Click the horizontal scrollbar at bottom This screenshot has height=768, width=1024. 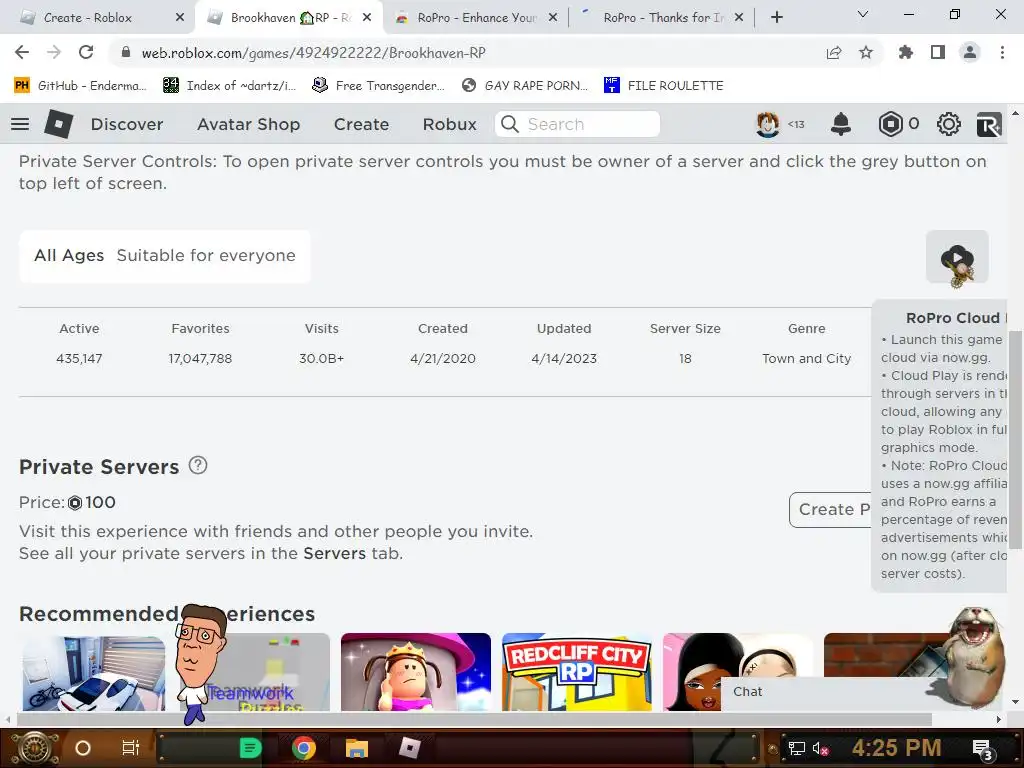point(473,719)
